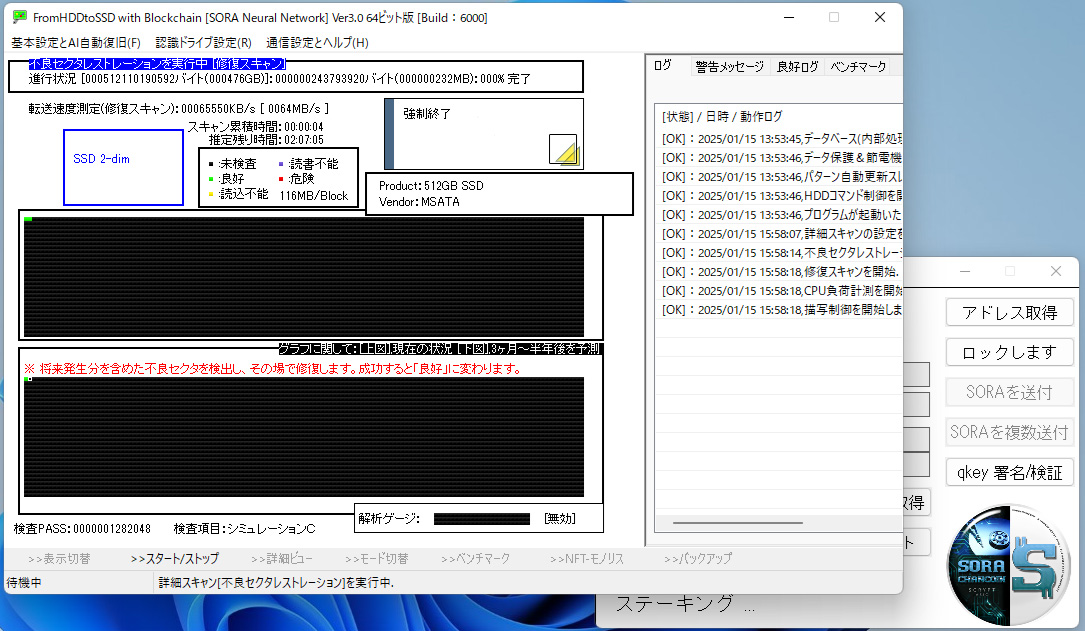Open the 認識ドライブ設定(R) menu
Screen dimensions: 1085x631
[203, 43]
